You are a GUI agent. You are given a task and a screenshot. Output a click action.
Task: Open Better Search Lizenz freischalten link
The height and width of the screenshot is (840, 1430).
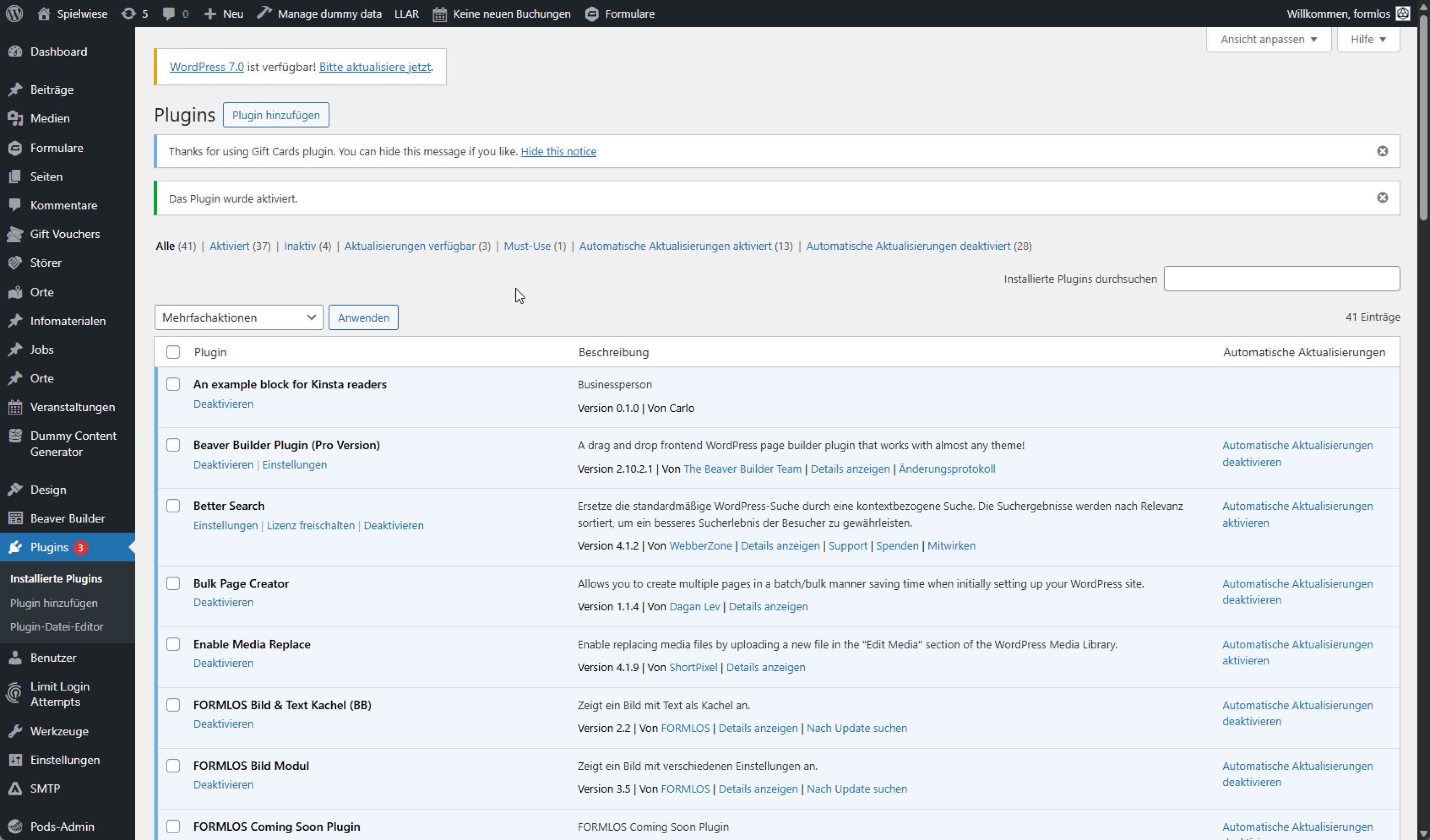click(311, 525)
